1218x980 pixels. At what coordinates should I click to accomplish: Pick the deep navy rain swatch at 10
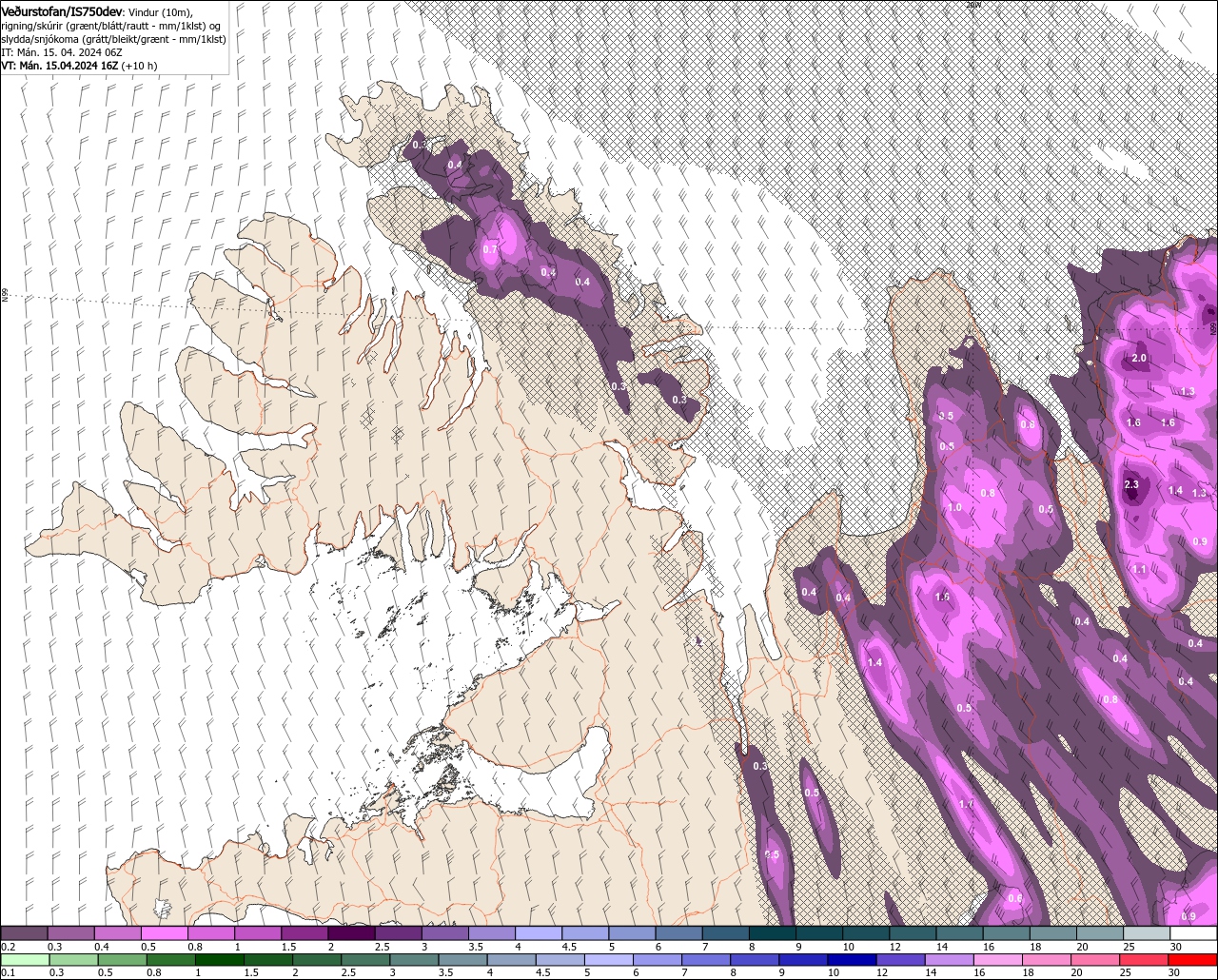pos(852,959)
